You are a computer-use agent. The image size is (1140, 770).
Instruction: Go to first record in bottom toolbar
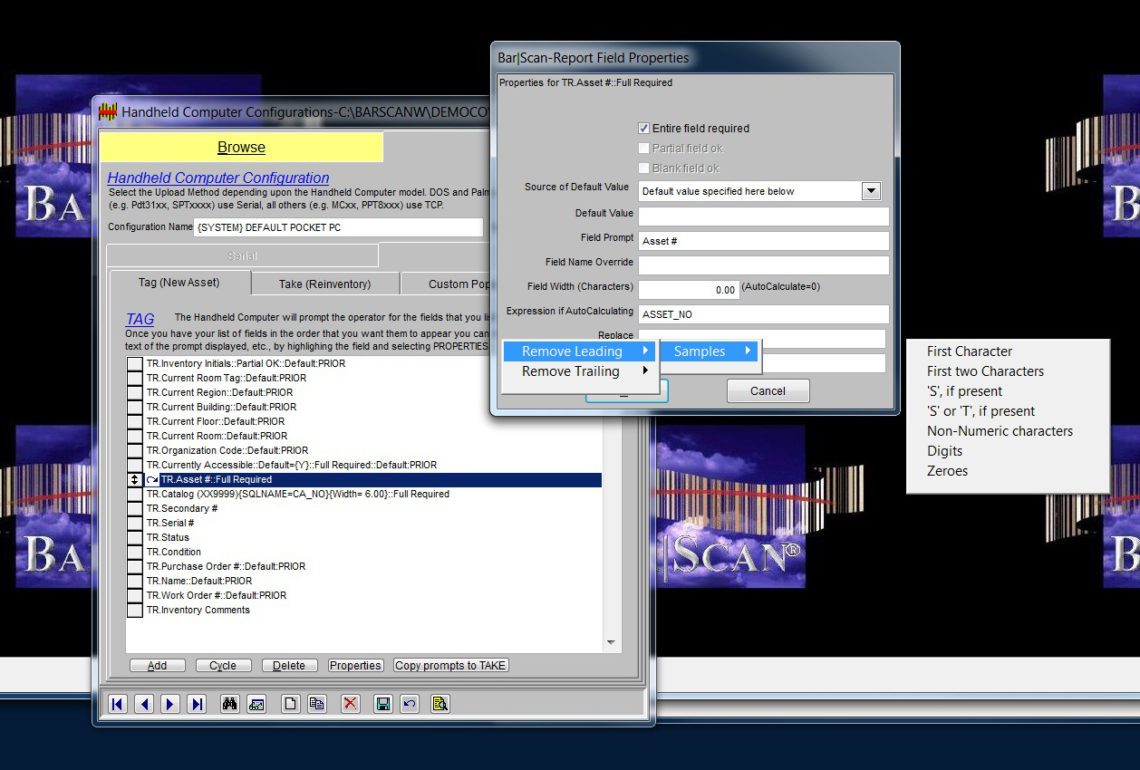[118, 704]
